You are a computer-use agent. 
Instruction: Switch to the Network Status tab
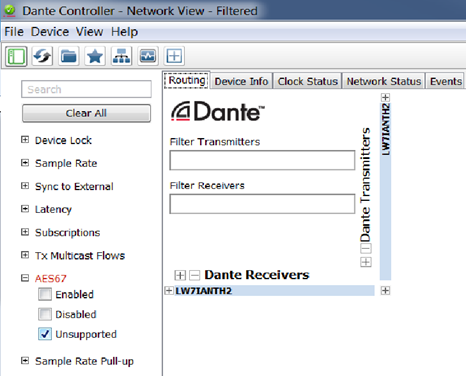click(384, 81)
